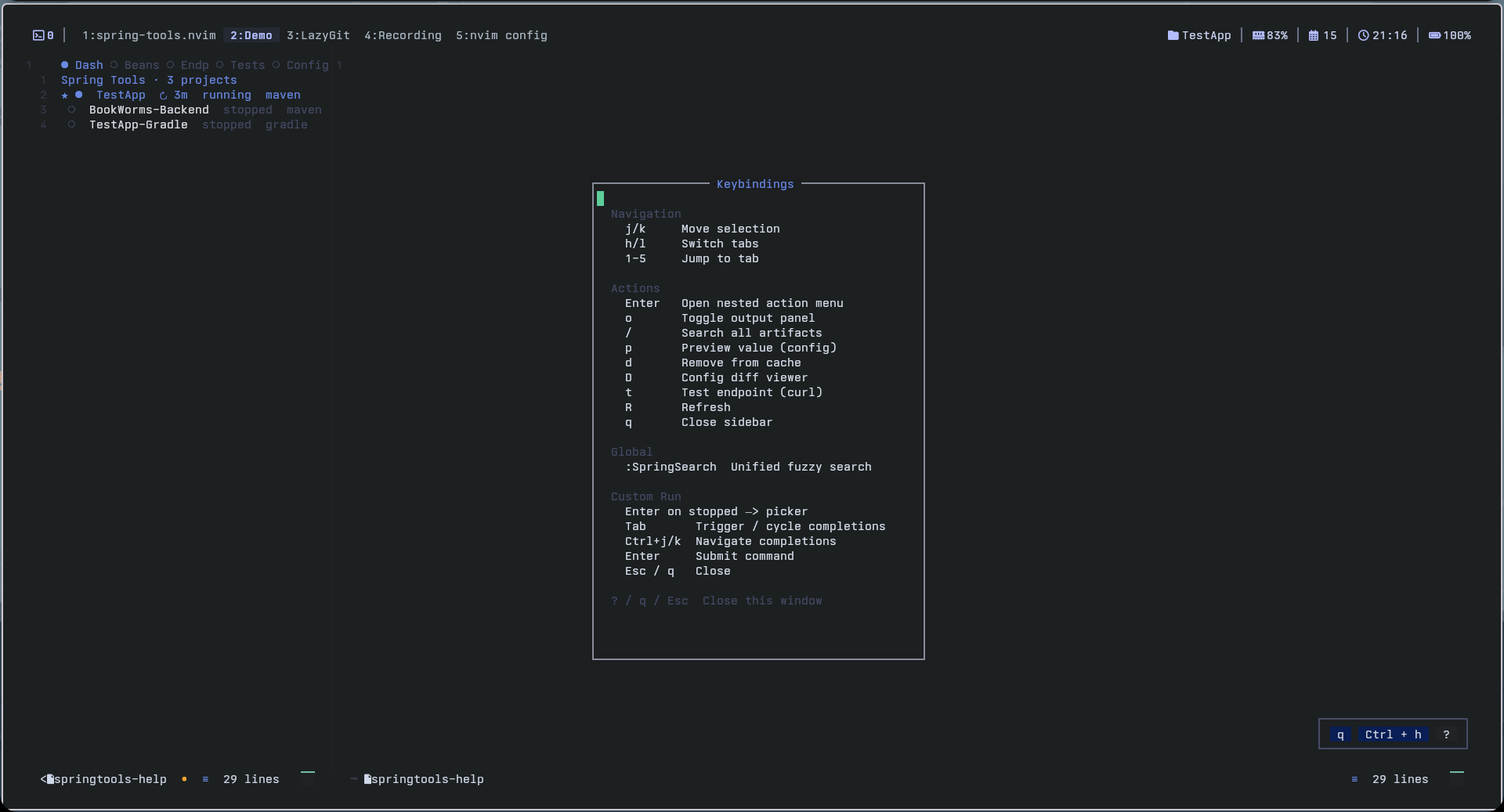Select the TestApp-Gradle project row
The width and height of the screenshot is (1504, 812).
tap(187, 125)
